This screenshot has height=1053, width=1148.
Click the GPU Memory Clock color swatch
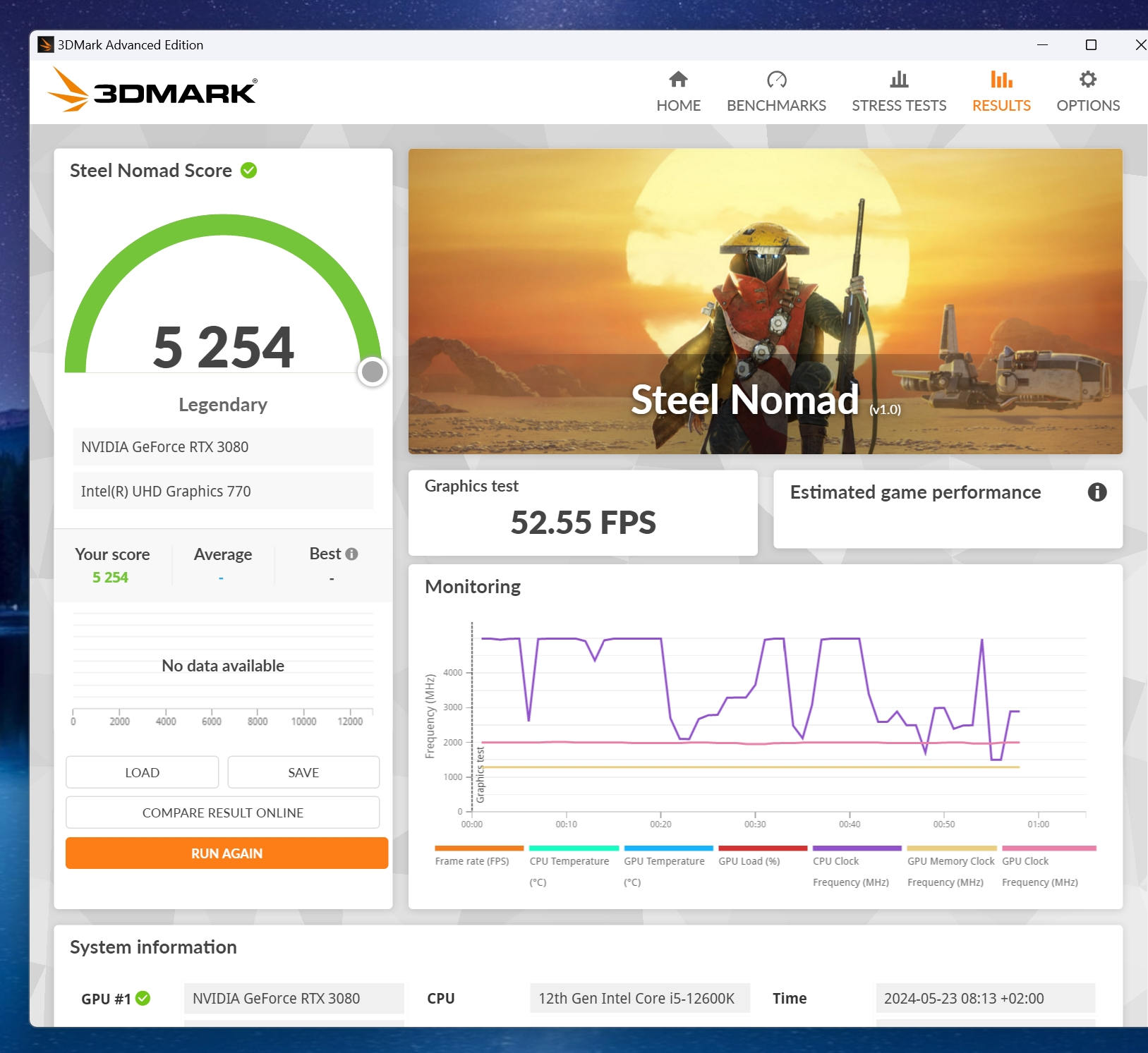tap(951, 848)
